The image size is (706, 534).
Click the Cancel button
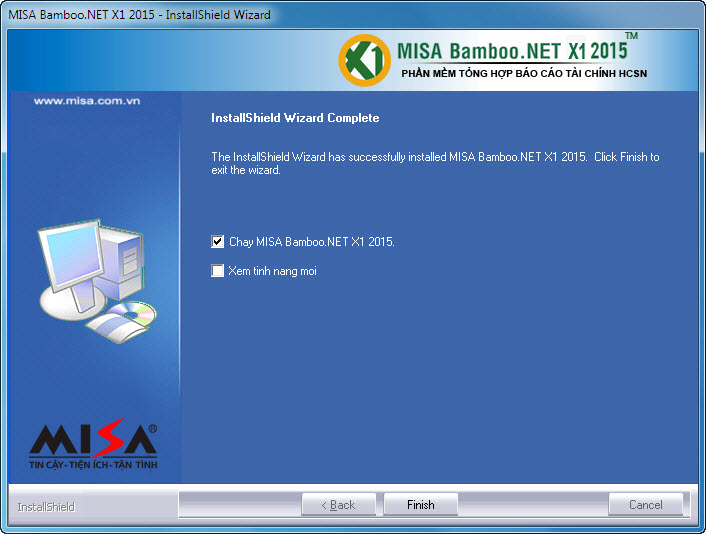[646, 505]
